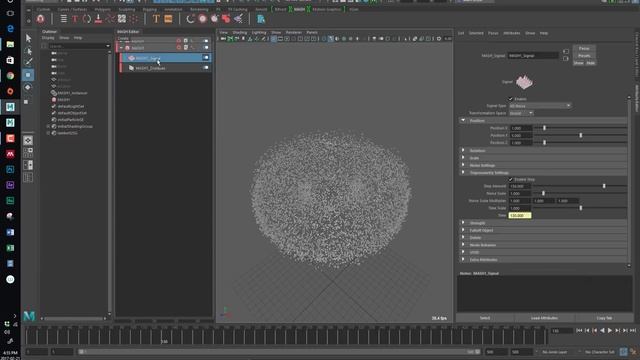Viewport: 640px width, 360px height.
Task: Switch to the MASH shelf tab
Action: [x=299, y=9]
